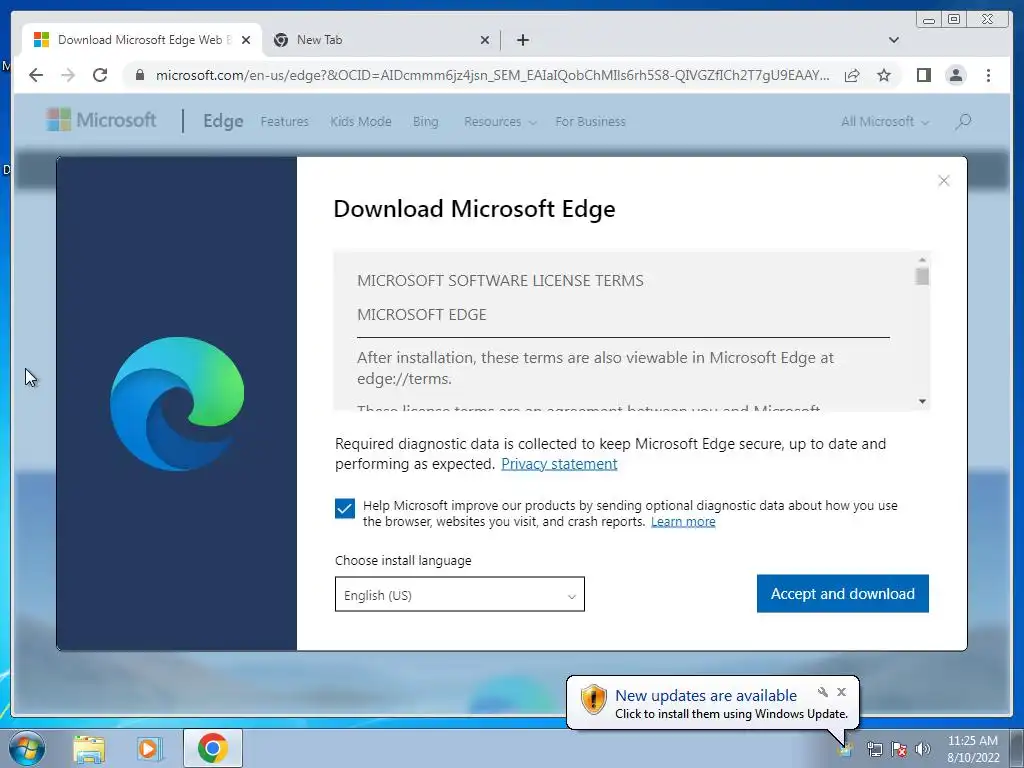
Task: Click the browser forward arrow
Action: (68, 75)
